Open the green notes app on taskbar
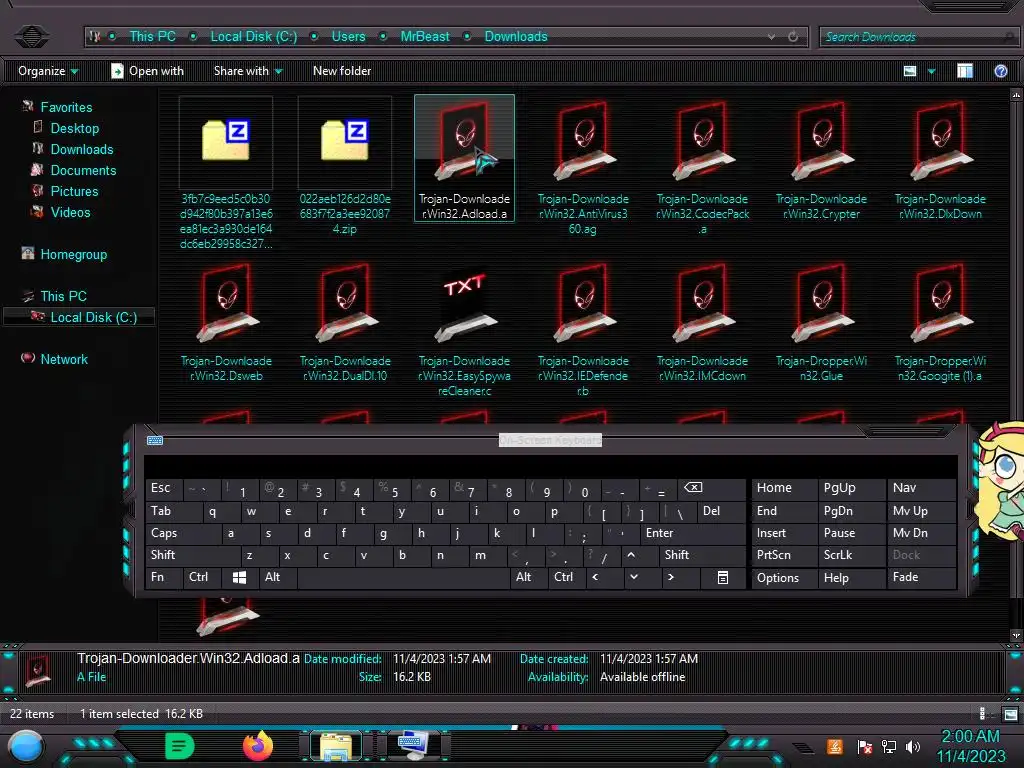The height and width of the screenshot is (768, 1024). pos(180,746)
